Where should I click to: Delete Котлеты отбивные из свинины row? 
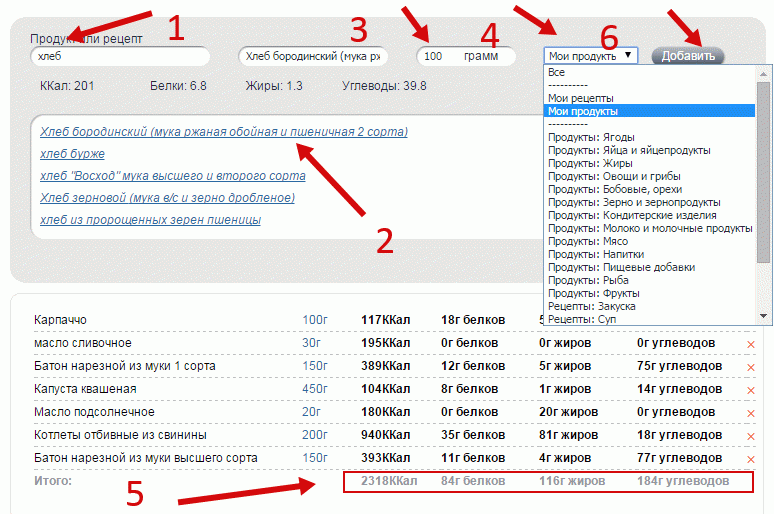click(x=750, y=436)
